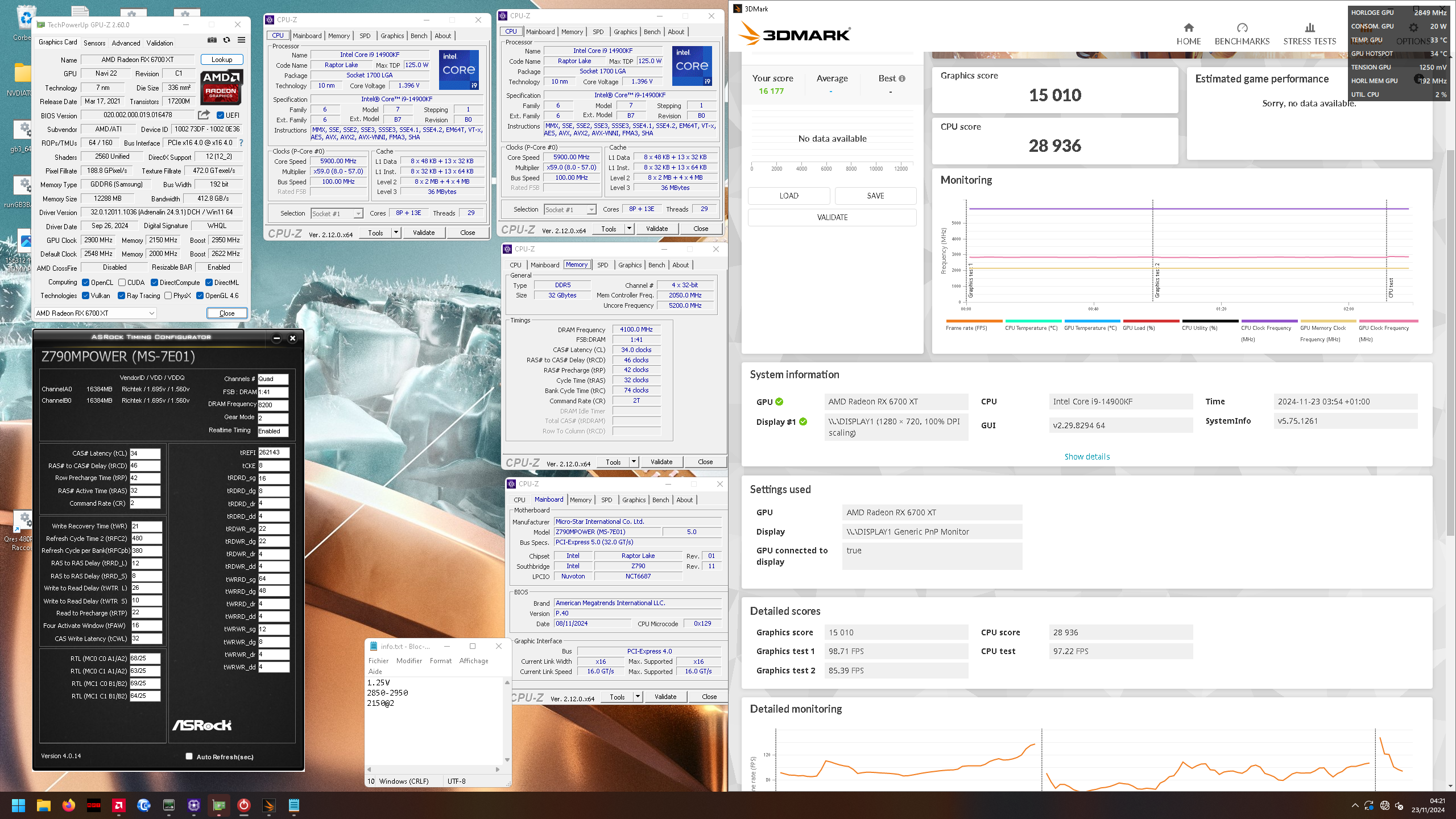Open the GPU-Z hamburger menu

[241, 40]
